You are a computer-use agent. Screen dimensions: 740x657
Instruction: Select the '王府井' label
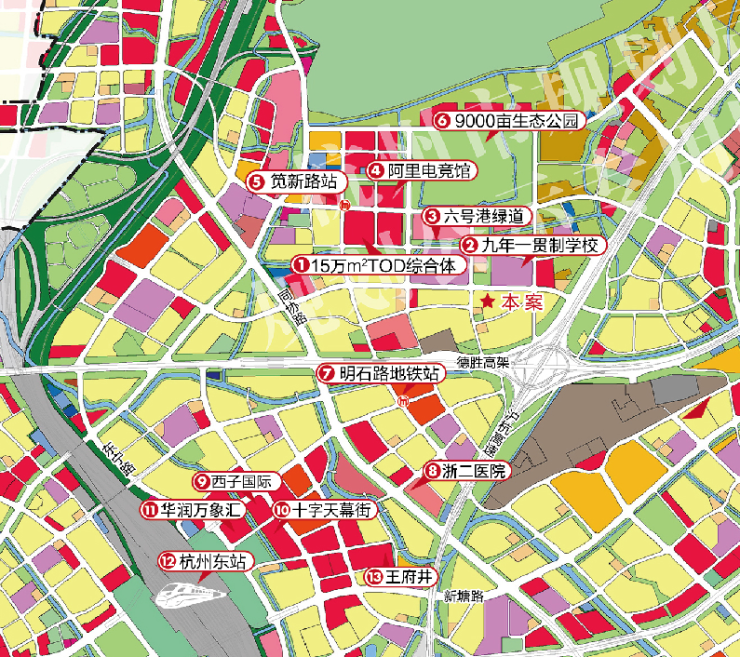[401, 577]
